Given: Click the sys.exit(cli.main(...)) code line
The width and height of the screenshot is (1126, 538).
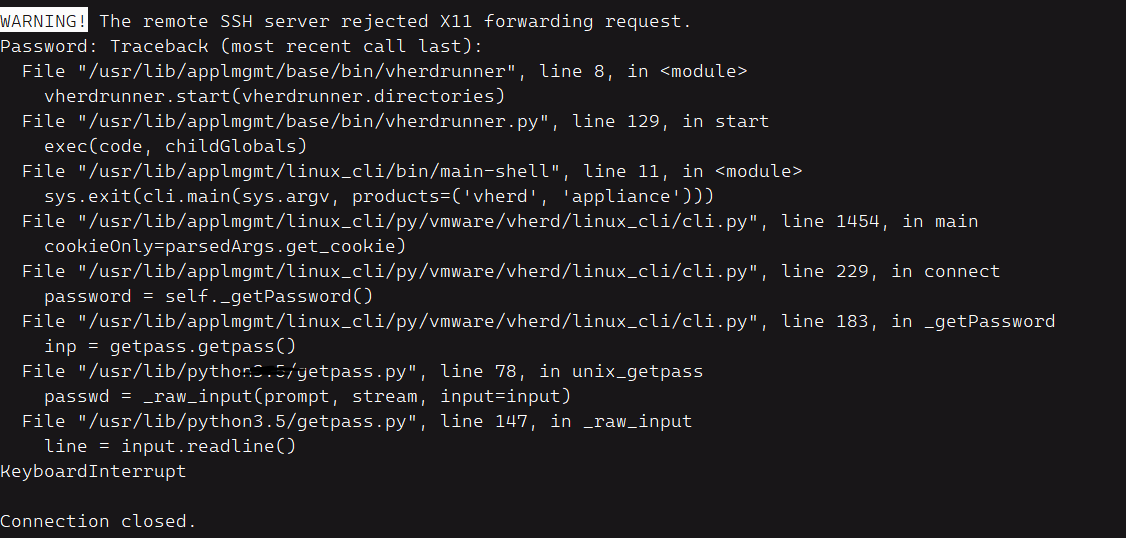Looking at the screenshot, I should coord(379,196).
